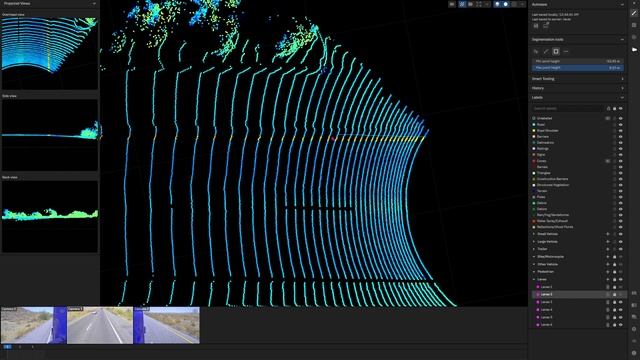Click first icon in top viewport toolbar

pyautogui.click(x=452, y=4)
